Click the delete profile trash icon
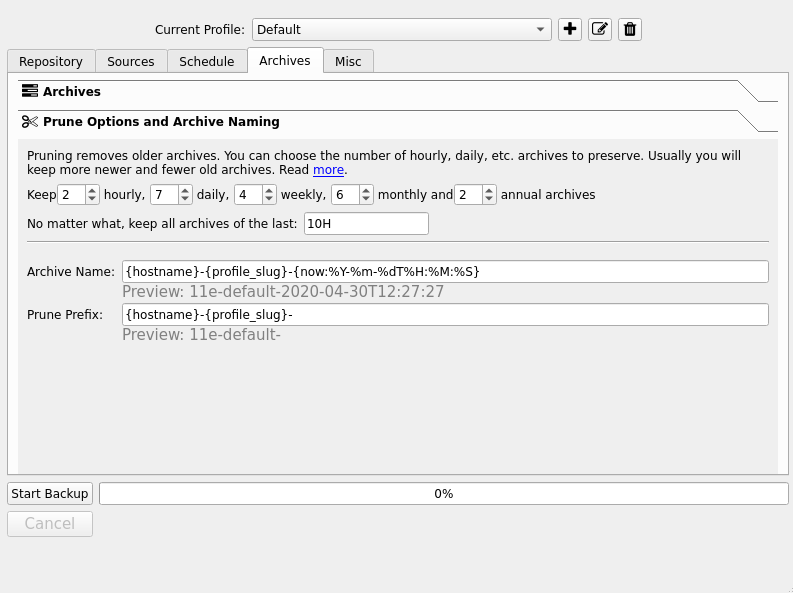This screenshot has height=593, width=793. coord(630,29)
